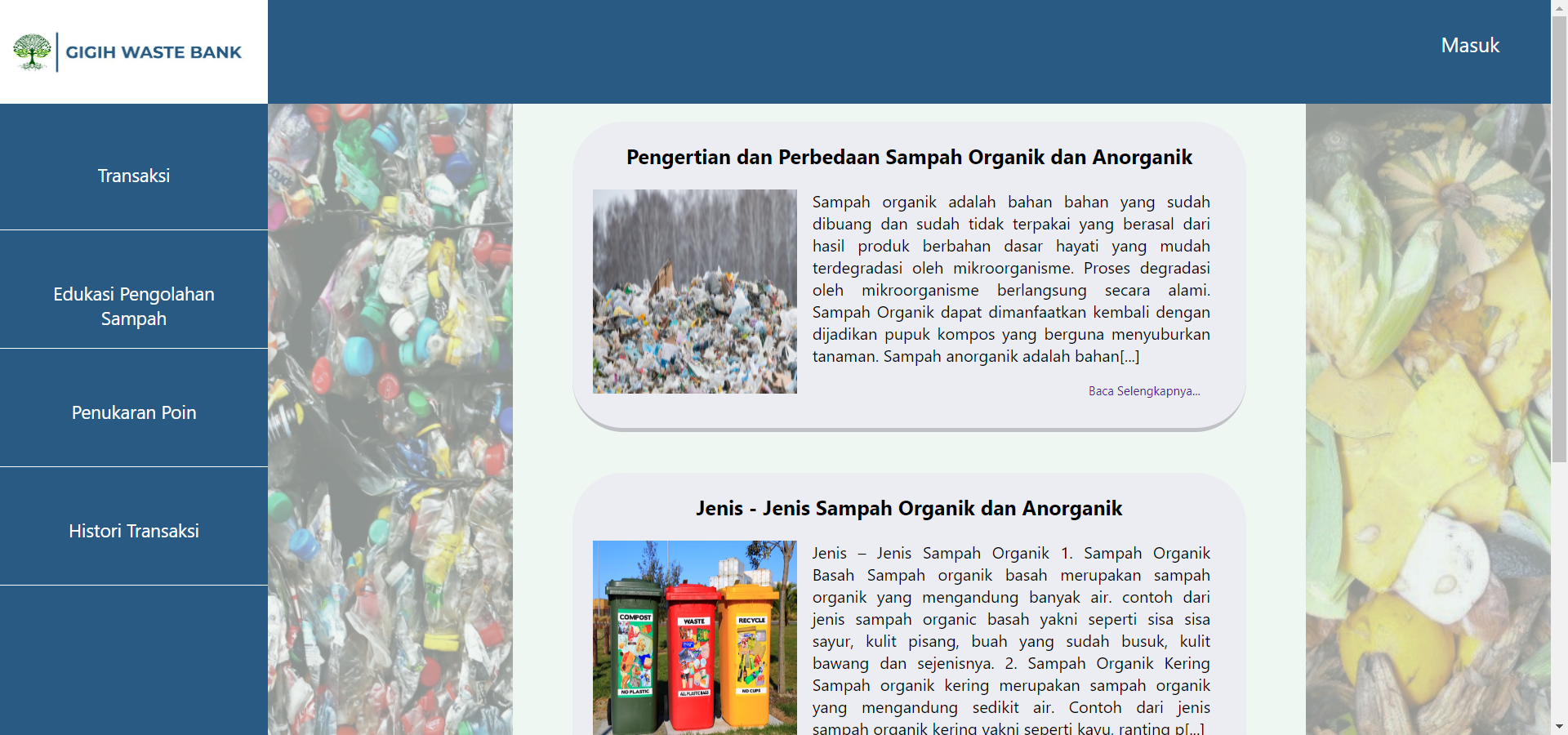This screenshot has width=1568, height=735.
Task: Click the vertical scrollbar thumb
Action: [1559, 237]
